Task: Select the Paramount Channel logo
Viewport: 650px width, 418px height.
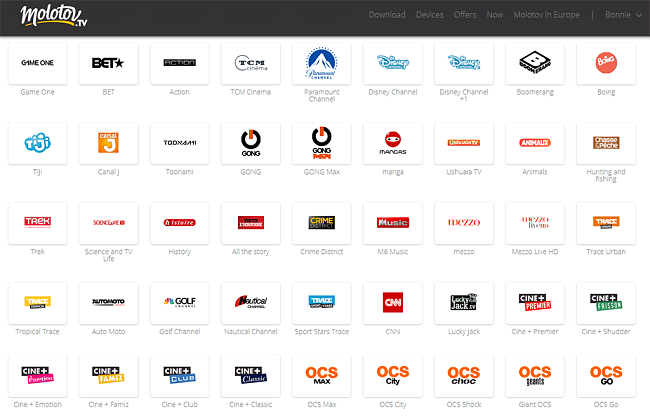Action: 322,63
